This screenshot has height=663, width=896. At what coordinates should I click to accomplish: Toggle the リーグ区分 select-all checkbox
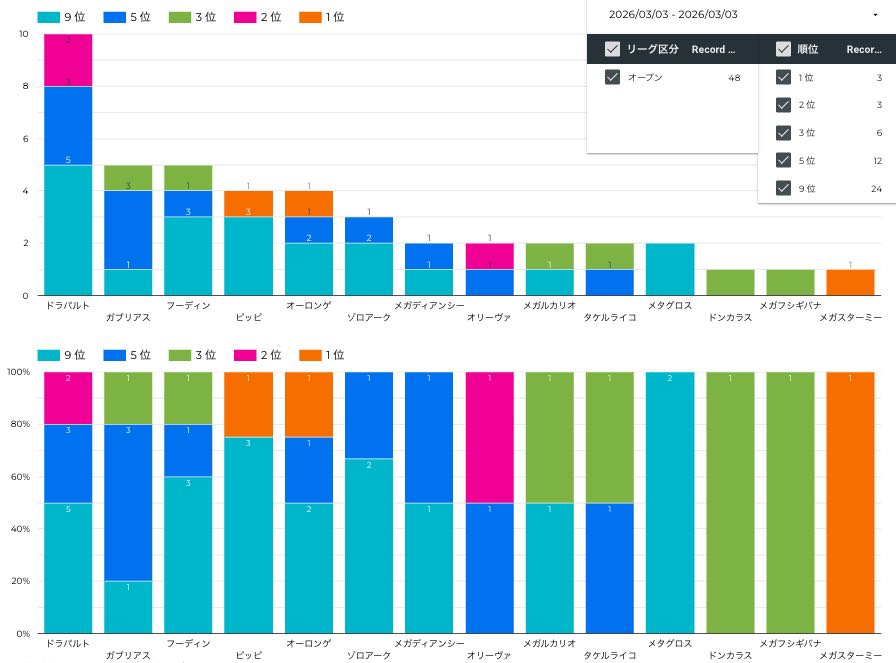613,49
